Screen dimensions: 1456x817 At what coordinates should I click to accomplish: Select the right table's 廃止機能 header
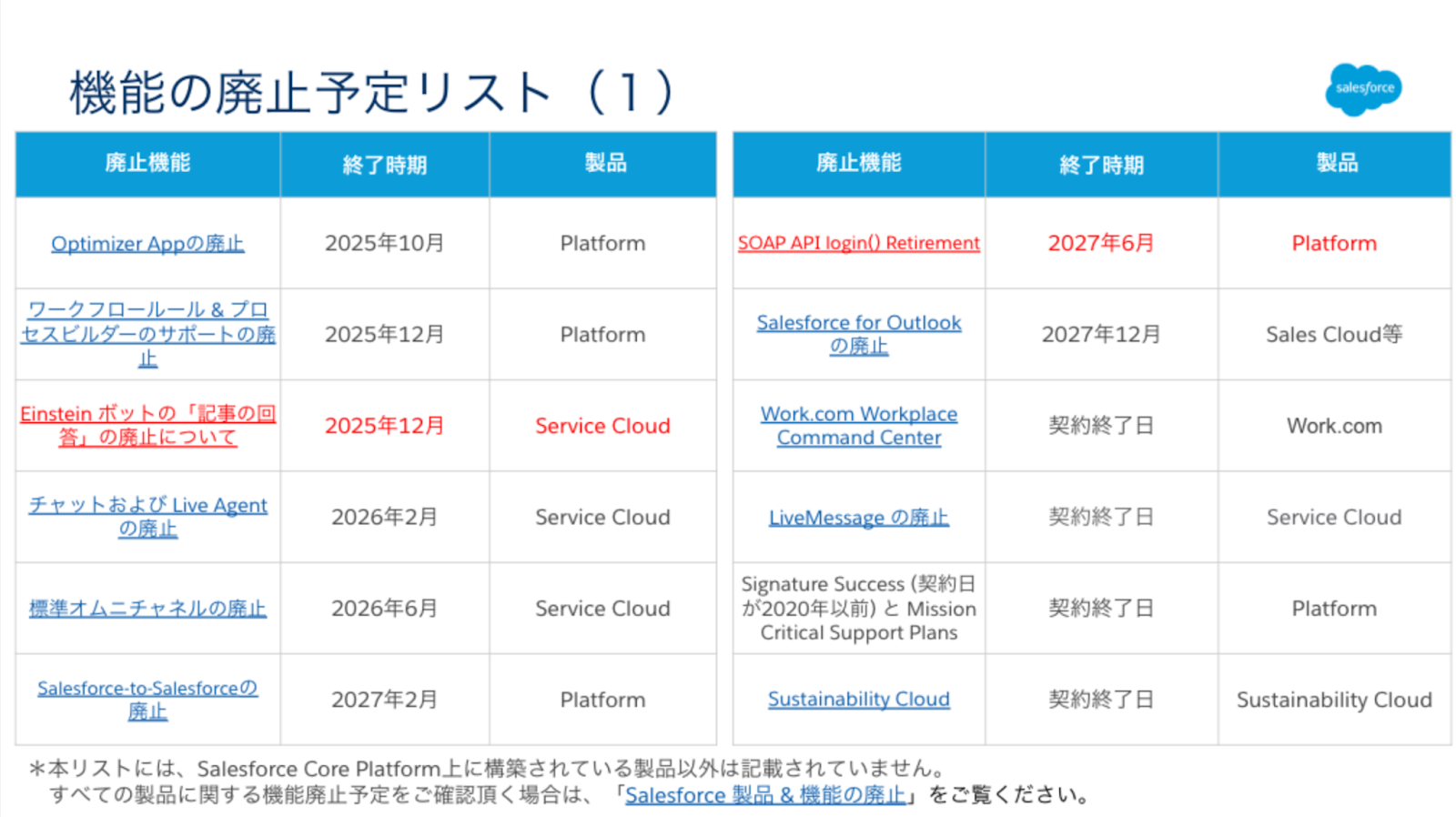point(858,163)
